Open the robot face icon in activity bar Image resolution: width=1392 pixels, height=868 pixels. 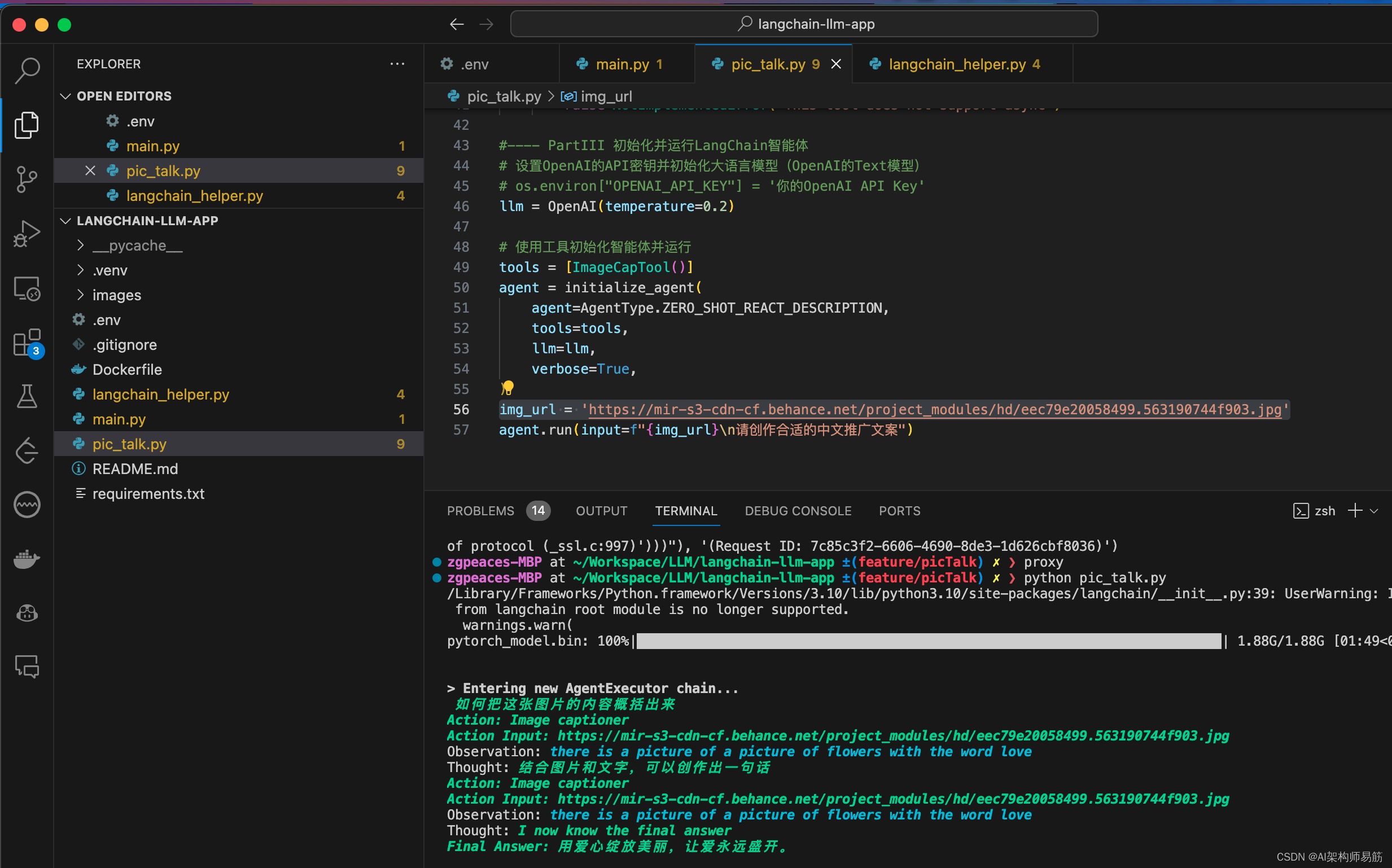coord(27,613)
